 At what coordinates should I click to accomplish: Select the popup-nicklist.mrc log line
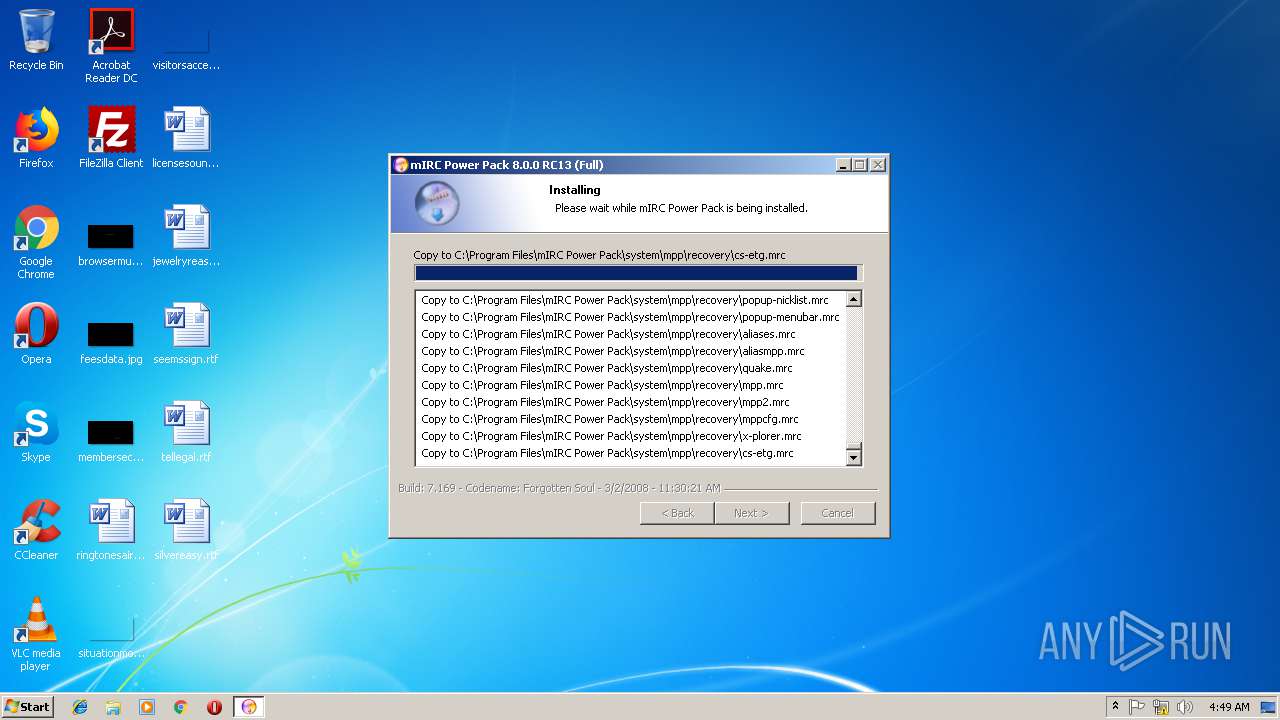point(625,300)
